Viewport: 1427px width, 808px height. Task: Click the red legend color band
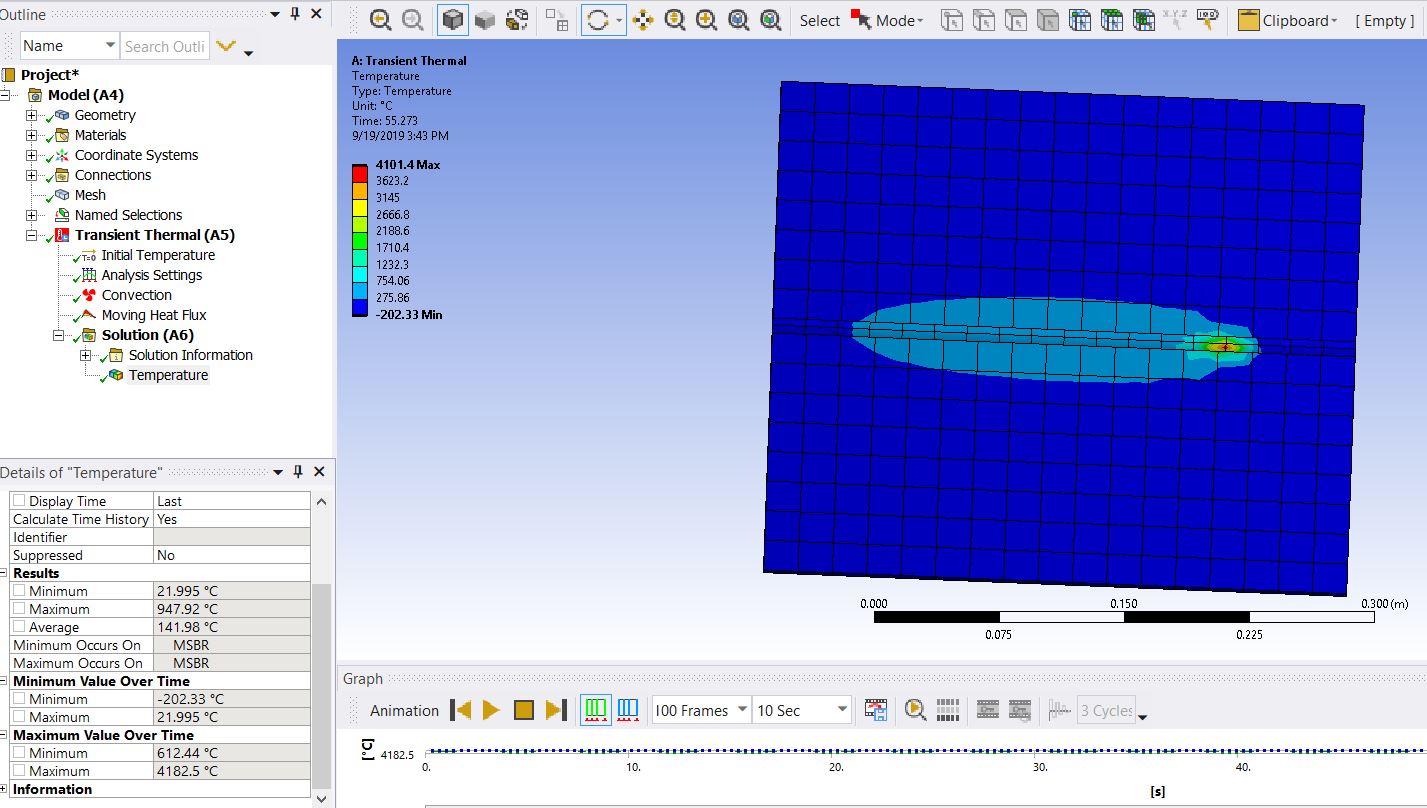[x=359, y=174]
